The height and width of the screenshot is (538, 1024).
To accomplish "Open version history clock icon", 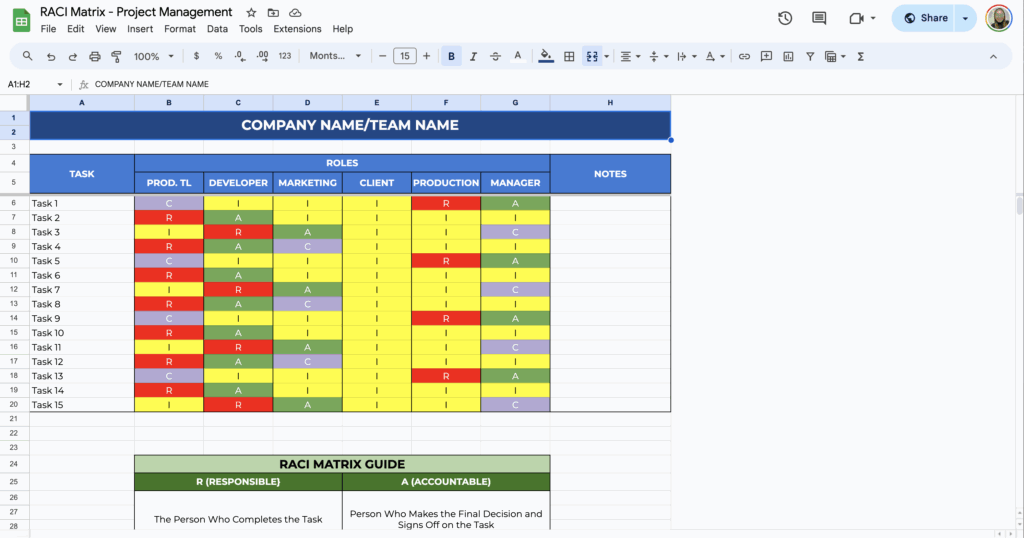I will 785,18.
